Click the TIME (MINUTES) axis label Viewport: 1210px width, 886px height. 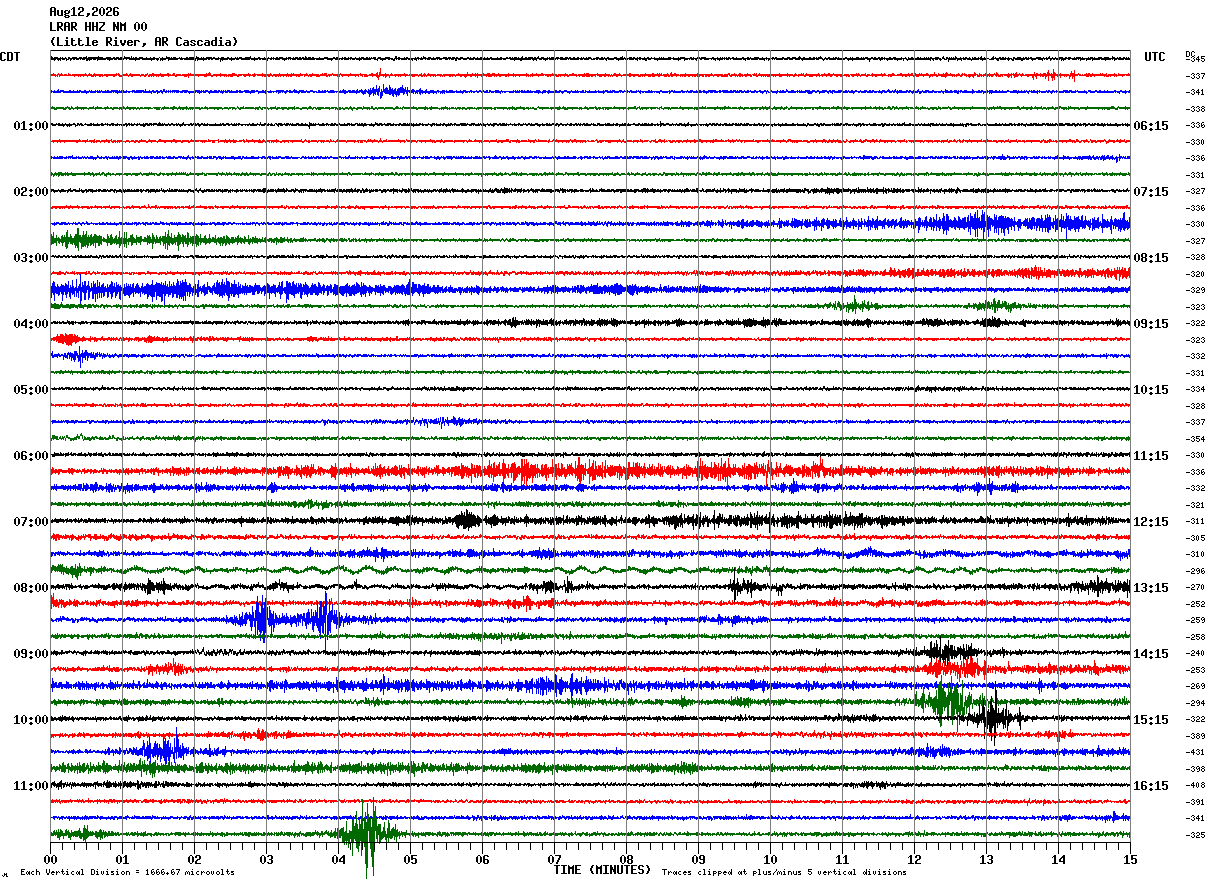pos(602,870)
